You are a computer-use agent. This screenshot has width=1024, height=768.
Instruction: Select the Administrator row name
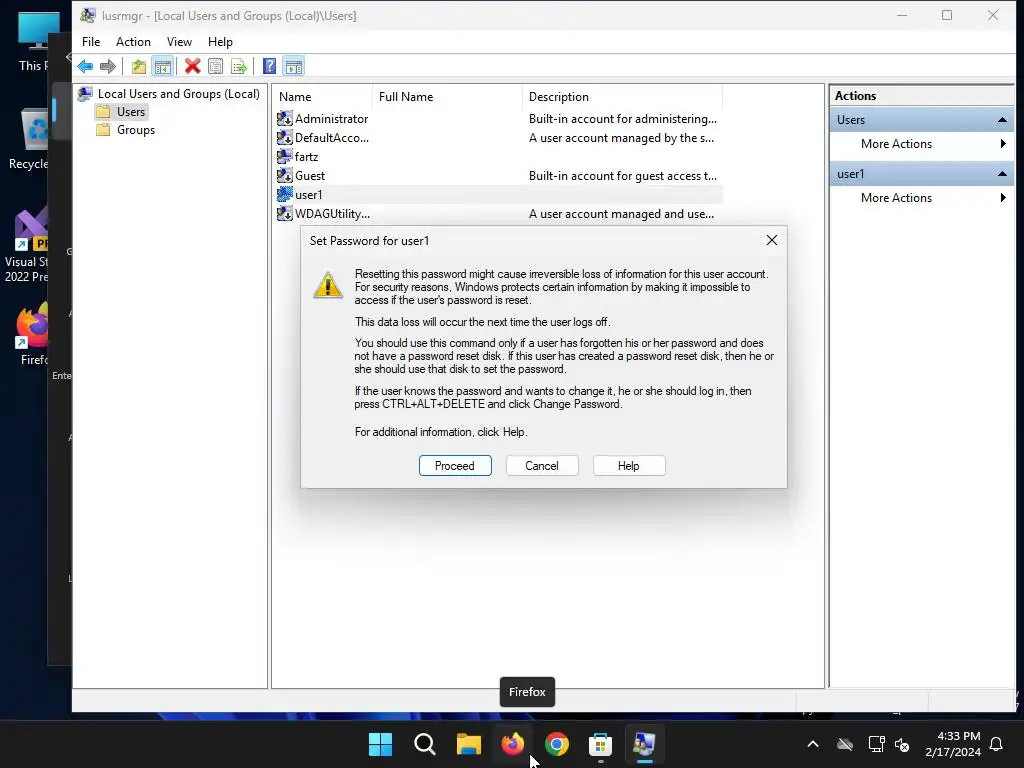click(x=331, y=119)
